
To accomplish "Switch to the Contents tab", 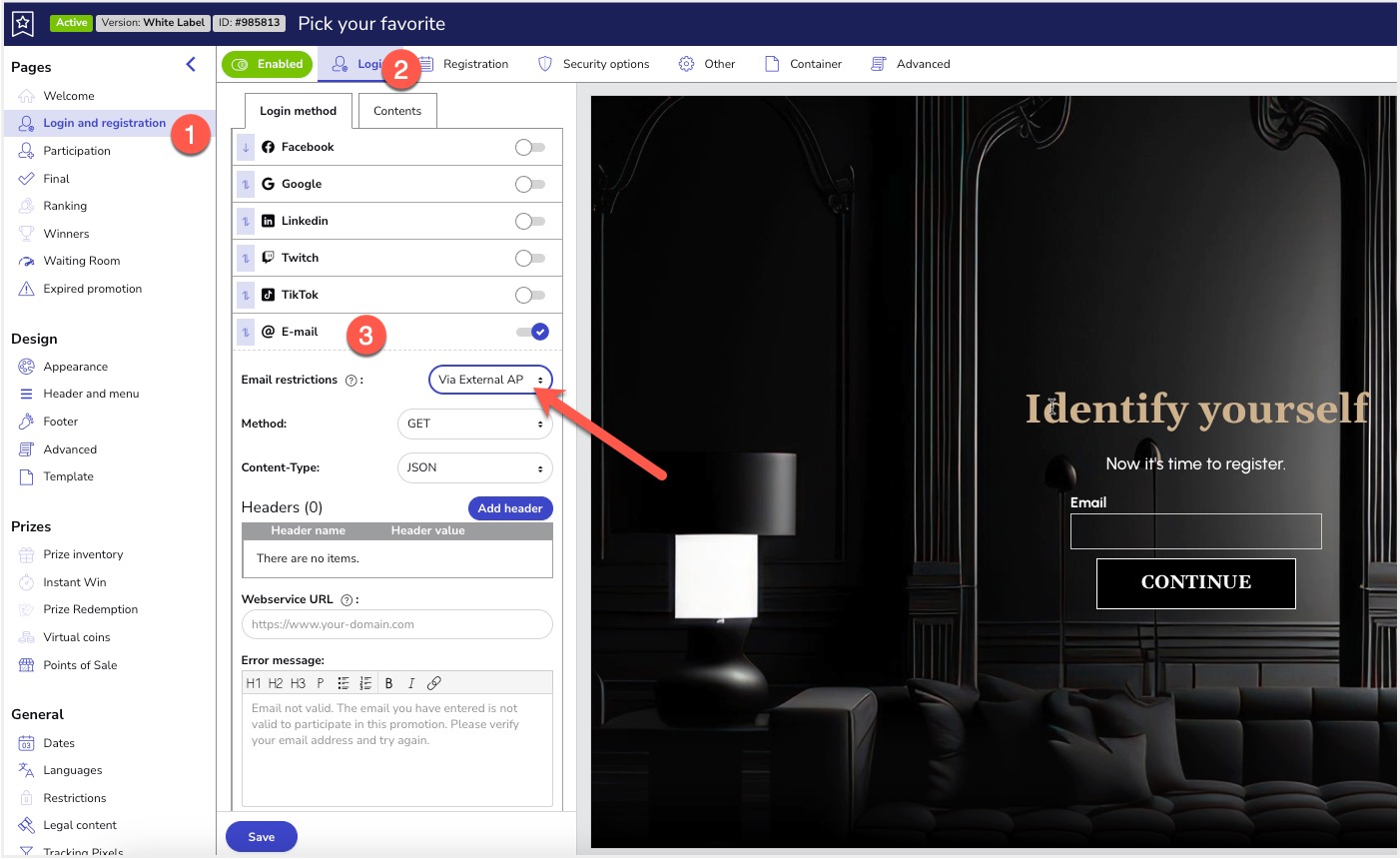I will (x=397, y=111).
